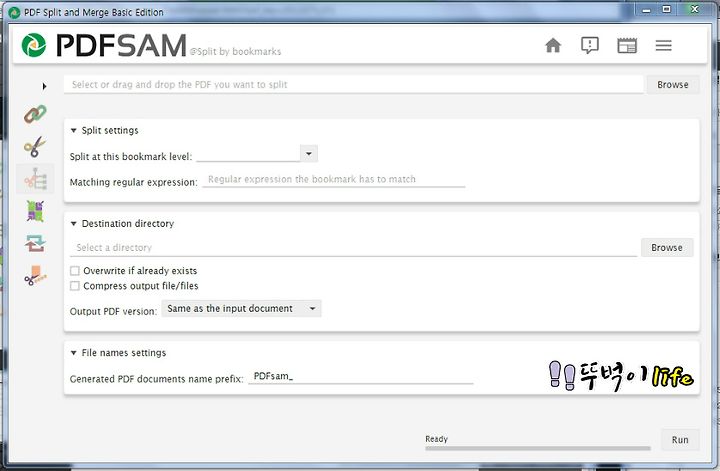The width and height of the screenshot is (720, 471).
Task: Open the hamburger menu icon
Action: [664, 45]
